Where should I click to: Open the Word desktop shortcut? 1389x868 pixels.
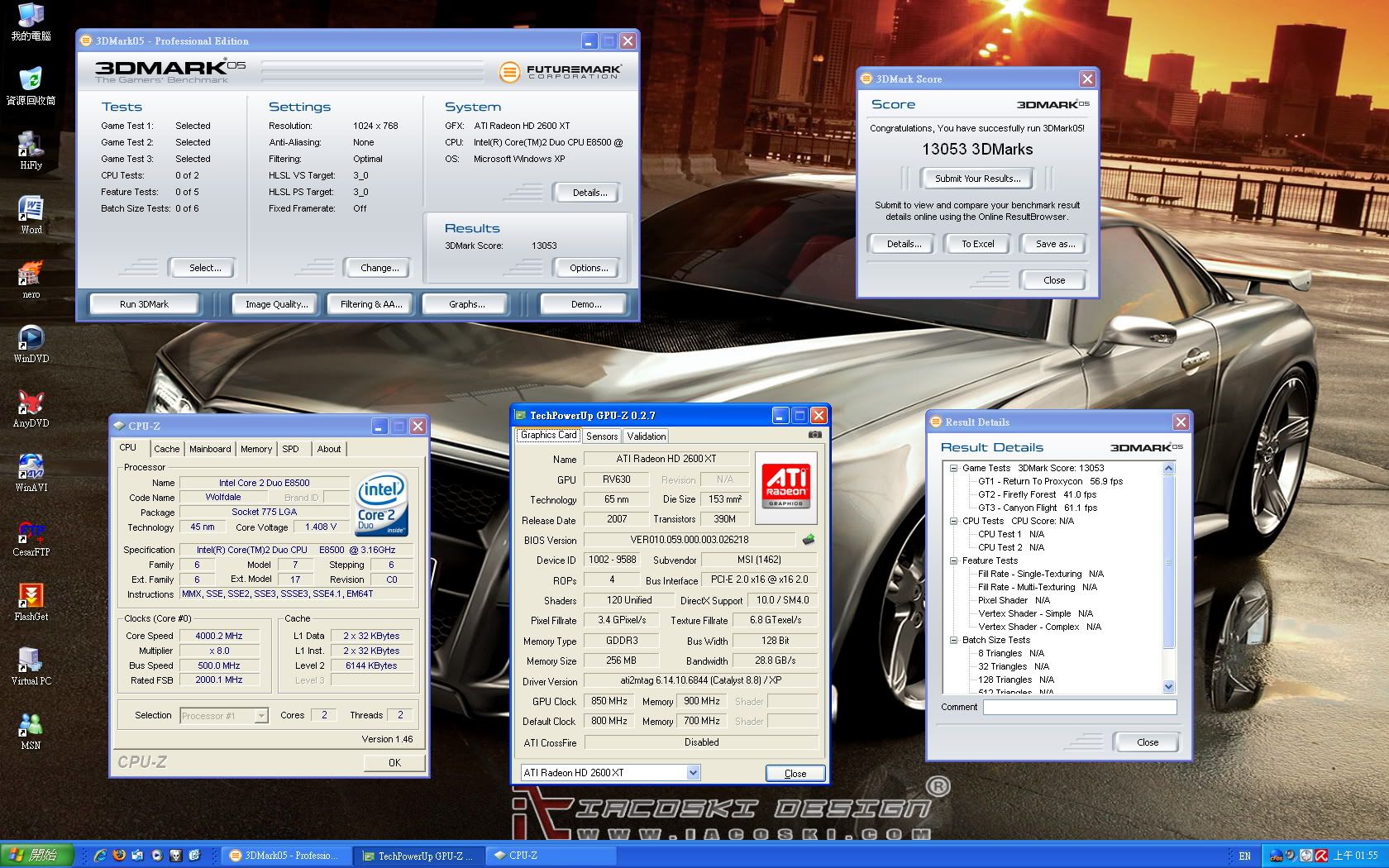[x=31, y=215]
